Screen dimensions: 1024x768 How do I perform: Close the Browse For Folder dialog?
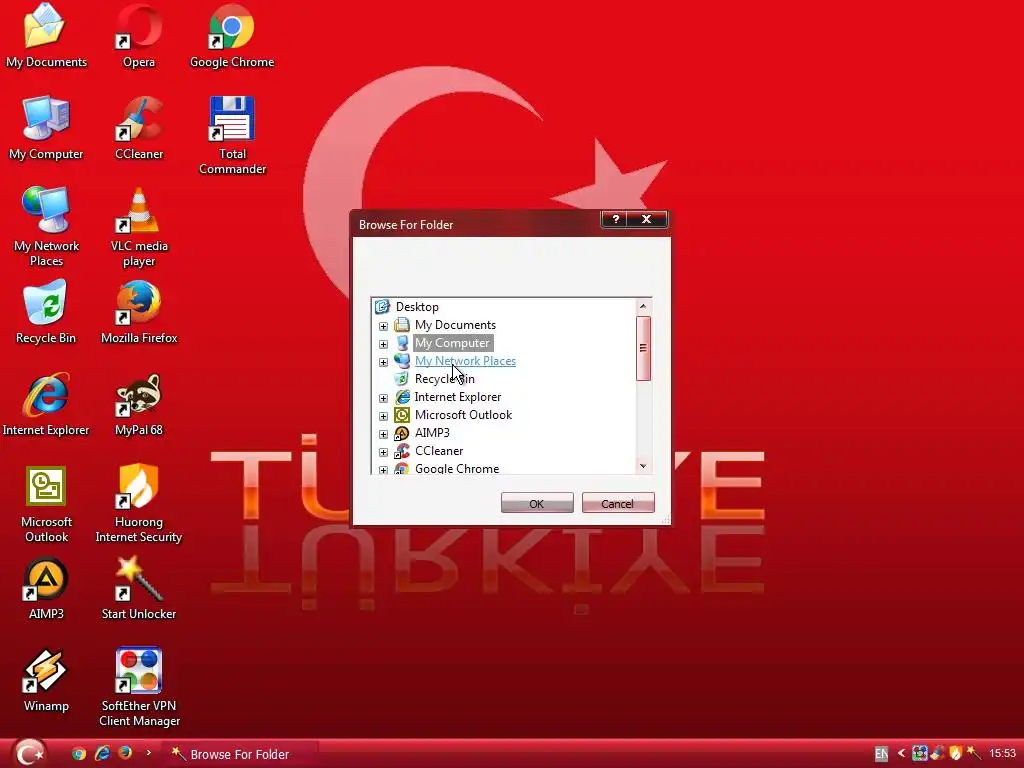647,219
